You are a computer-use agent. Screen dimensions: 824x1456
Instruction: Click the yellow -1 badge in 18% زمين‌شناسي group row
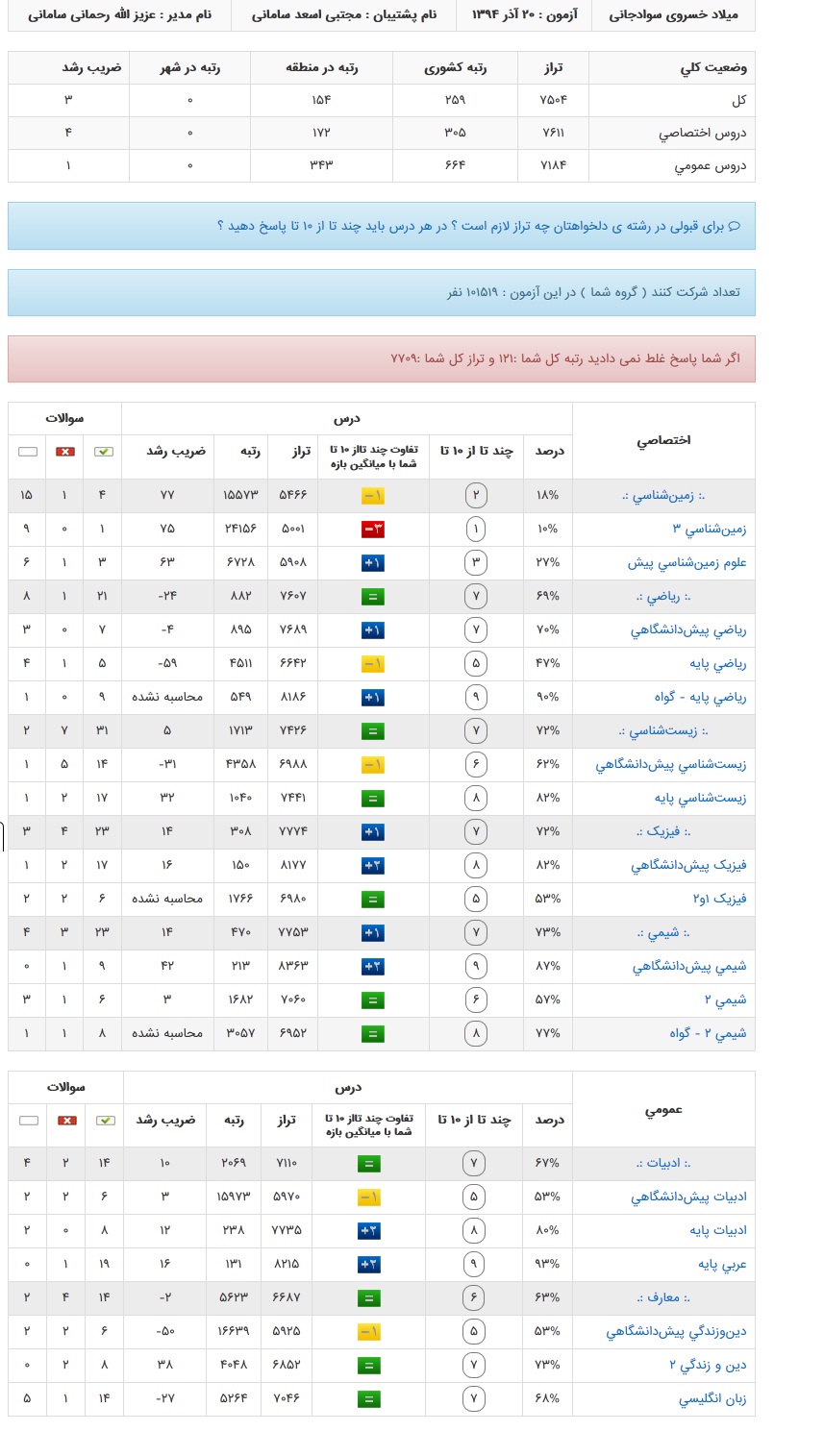373,495
